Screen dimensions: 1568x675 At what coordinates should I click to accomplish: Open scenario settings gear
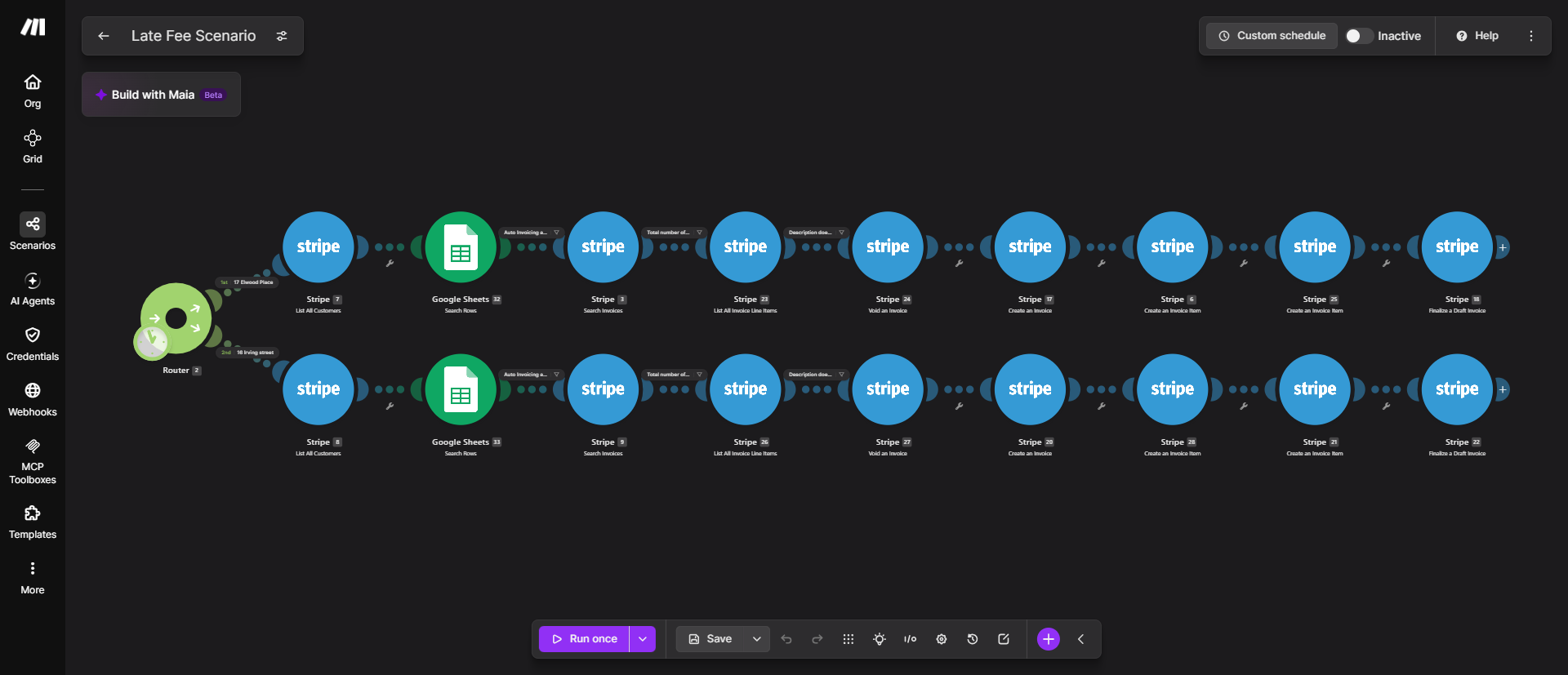tap(942, 639)
